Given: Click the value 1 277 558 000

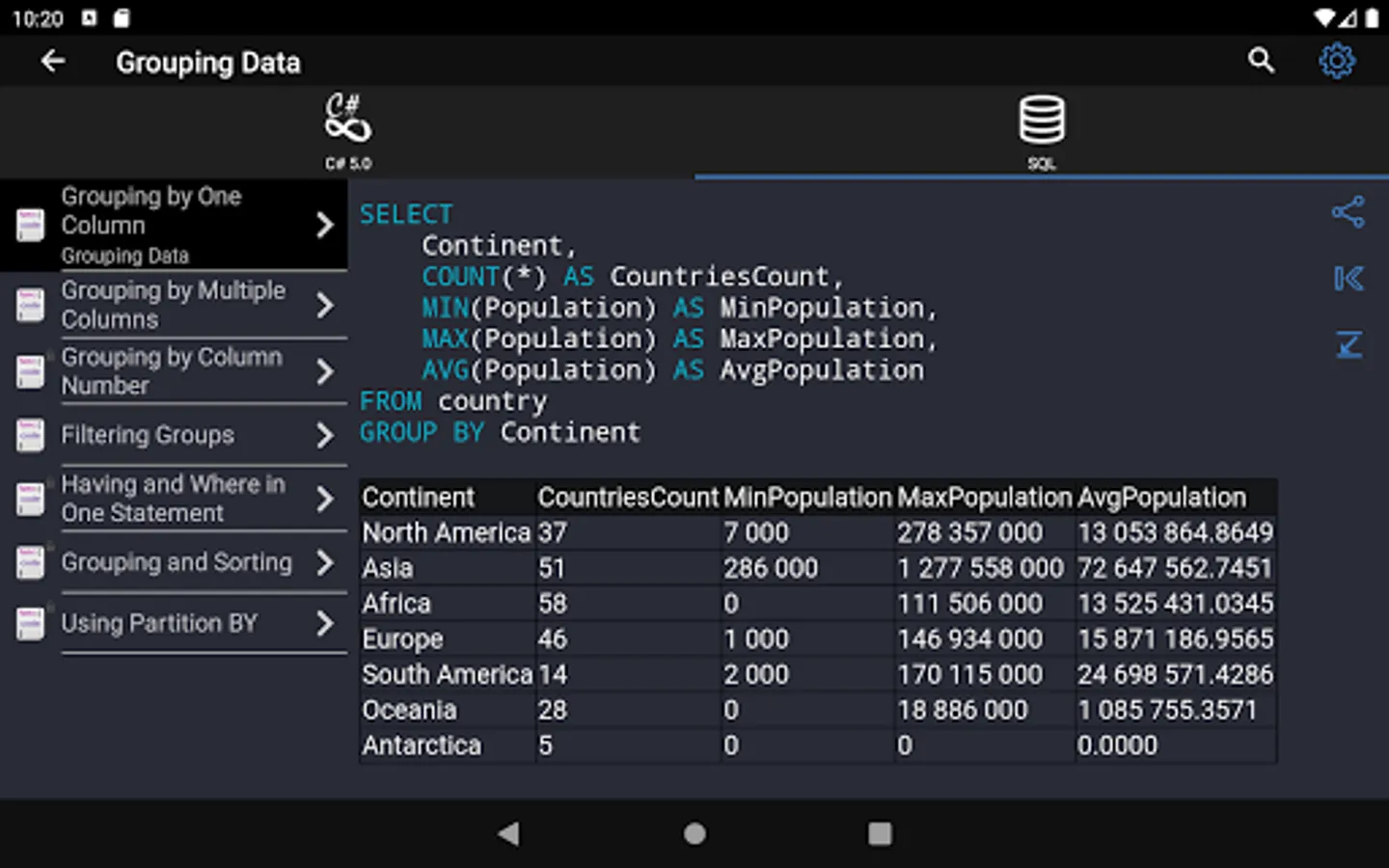Looking at the screenshot, I should coord(980,568).
